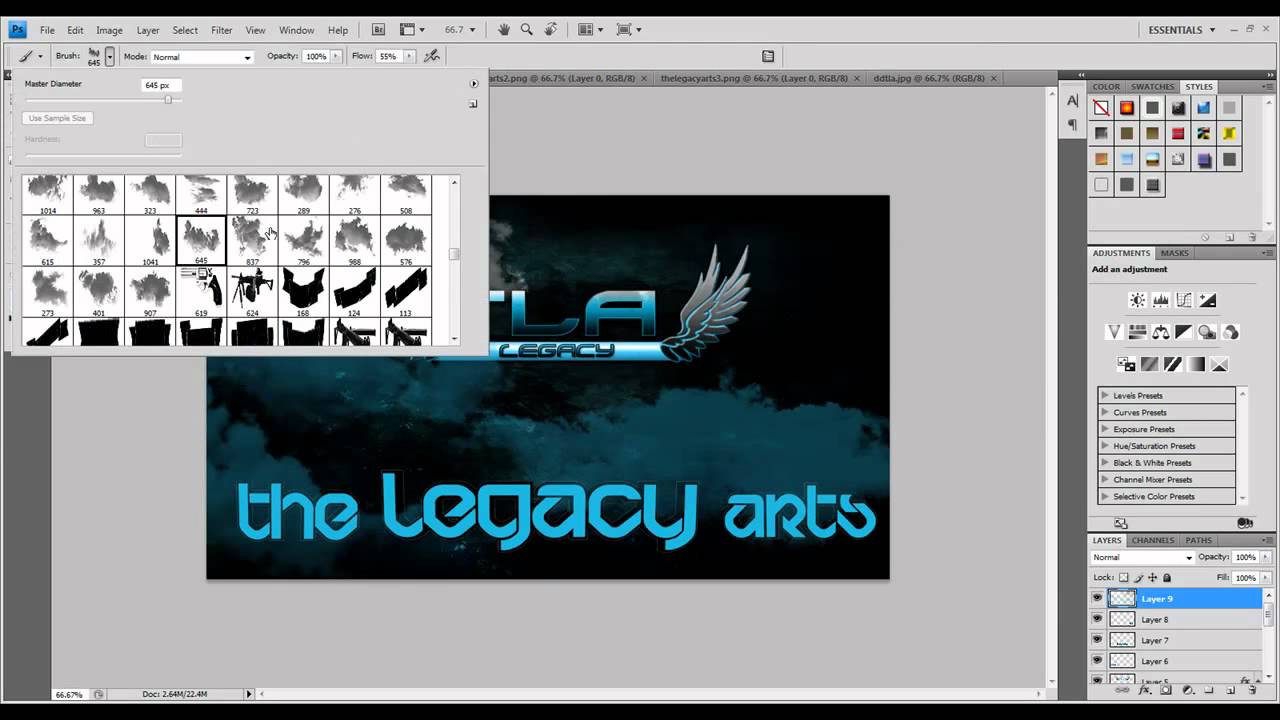The width and height of the screenshot is (1280, 720).
Task: Create new brush preset from current brush
Action: pos(473,103)
